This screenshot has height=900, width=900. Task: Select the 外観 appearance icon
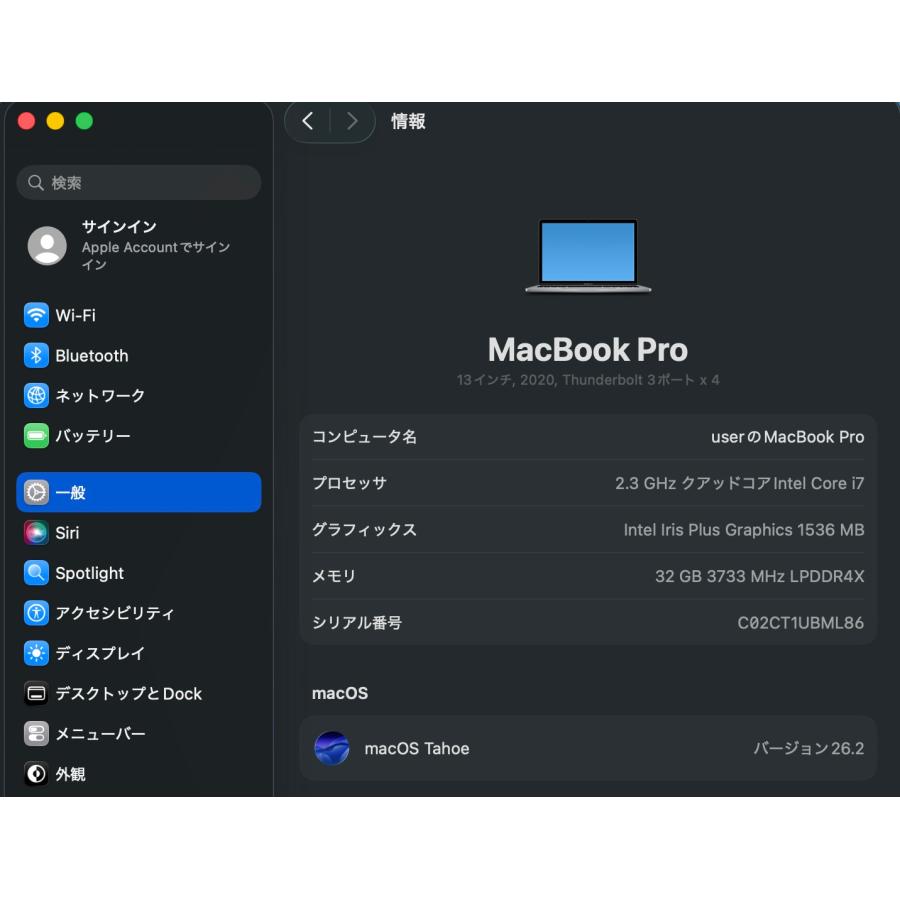[36, 774]
